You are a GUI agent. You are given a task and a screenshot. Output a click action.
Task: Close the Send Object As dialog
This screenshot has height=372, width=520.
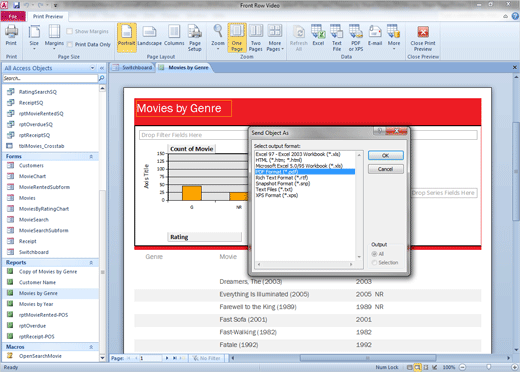(x=396, y=131)
